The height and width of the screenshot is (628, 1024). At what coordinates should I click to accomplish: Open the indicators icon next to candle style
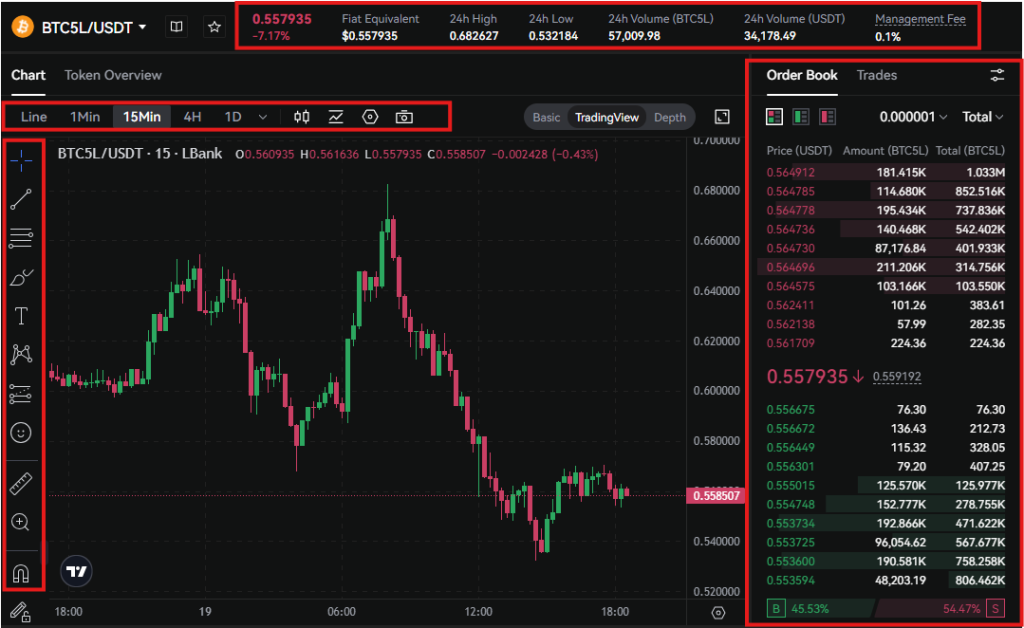336,117
